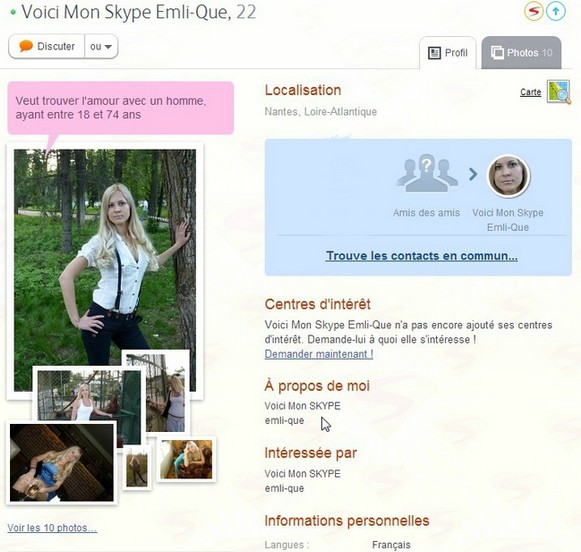Open the thumbnail of woman beside the fence
The image size is (581, 552).
tap(165, 393)
